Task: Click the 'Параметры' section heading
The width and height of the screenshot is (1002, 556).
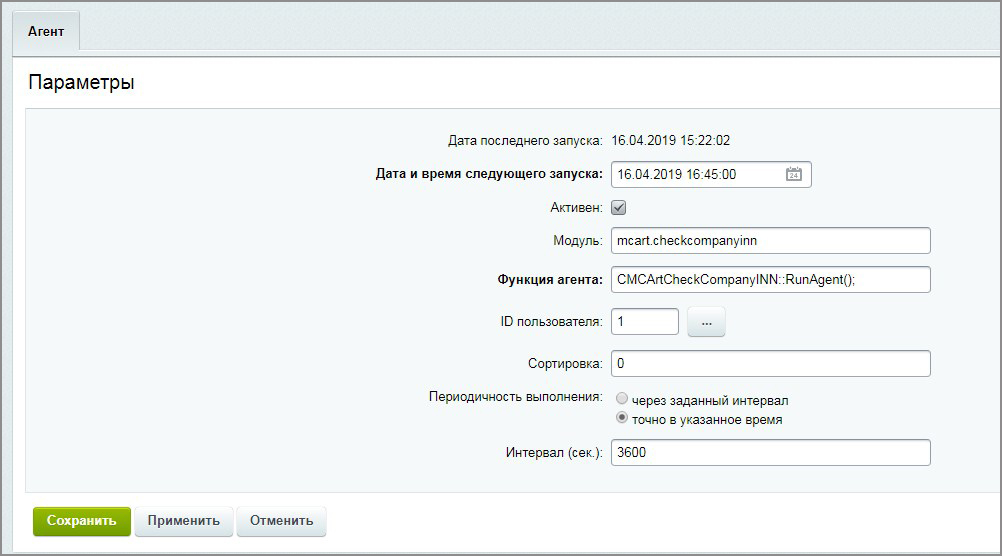Action: pyautogui.click(x=81, y=83)
